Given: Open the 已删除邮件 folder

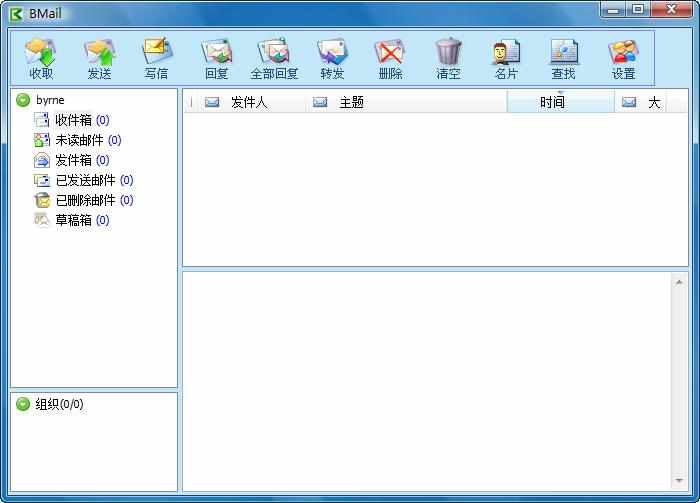Looking at the screenshot, I should click(x=83, y=200).
